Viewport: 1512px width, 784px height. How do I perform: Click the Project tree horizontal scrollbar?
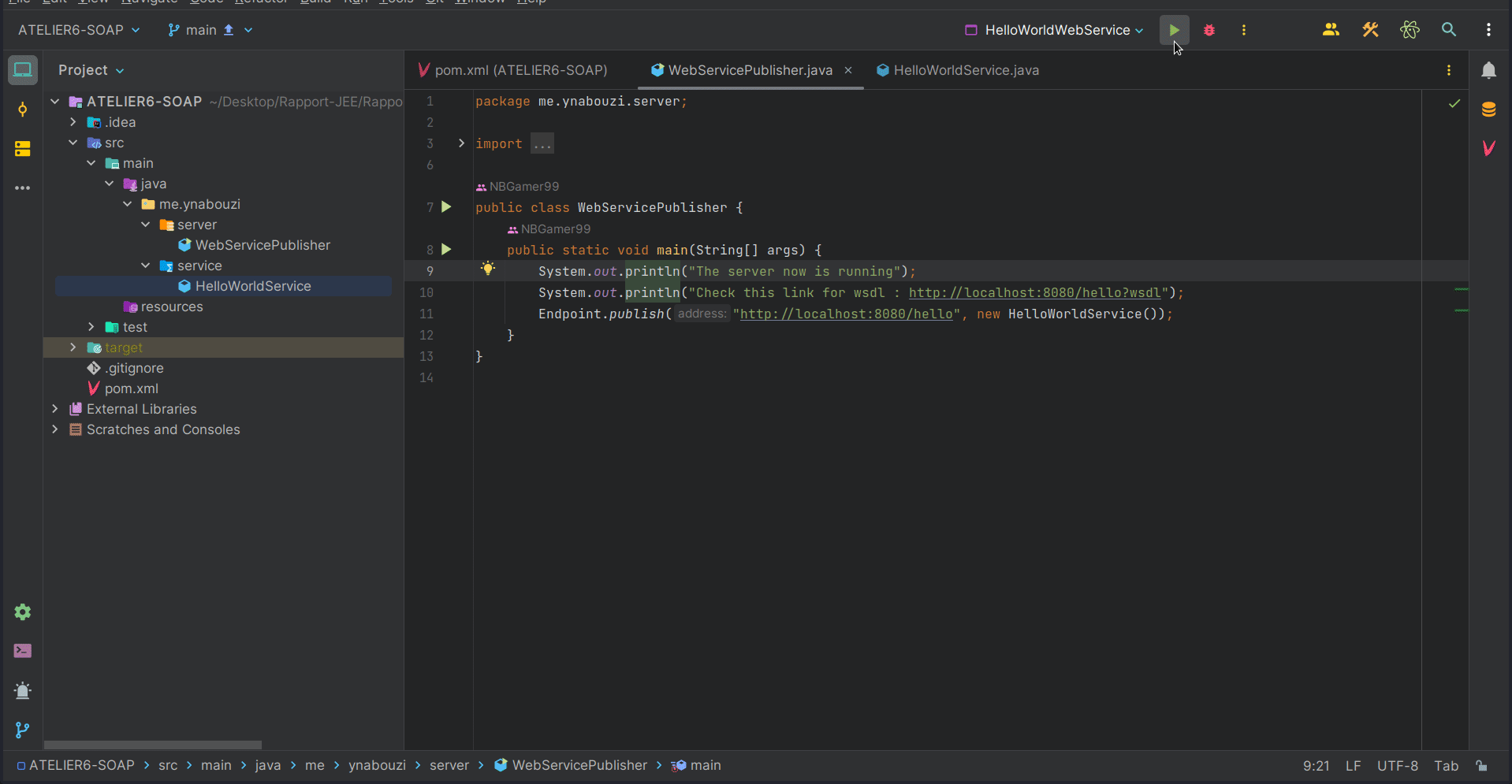152,745
